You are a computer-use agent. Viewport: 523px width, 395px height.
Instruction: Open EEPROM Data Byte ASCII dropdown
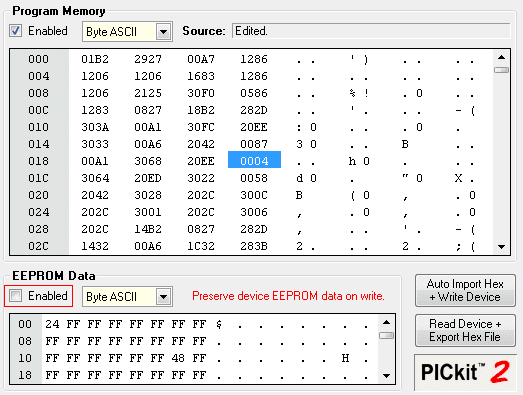[163, 297]
